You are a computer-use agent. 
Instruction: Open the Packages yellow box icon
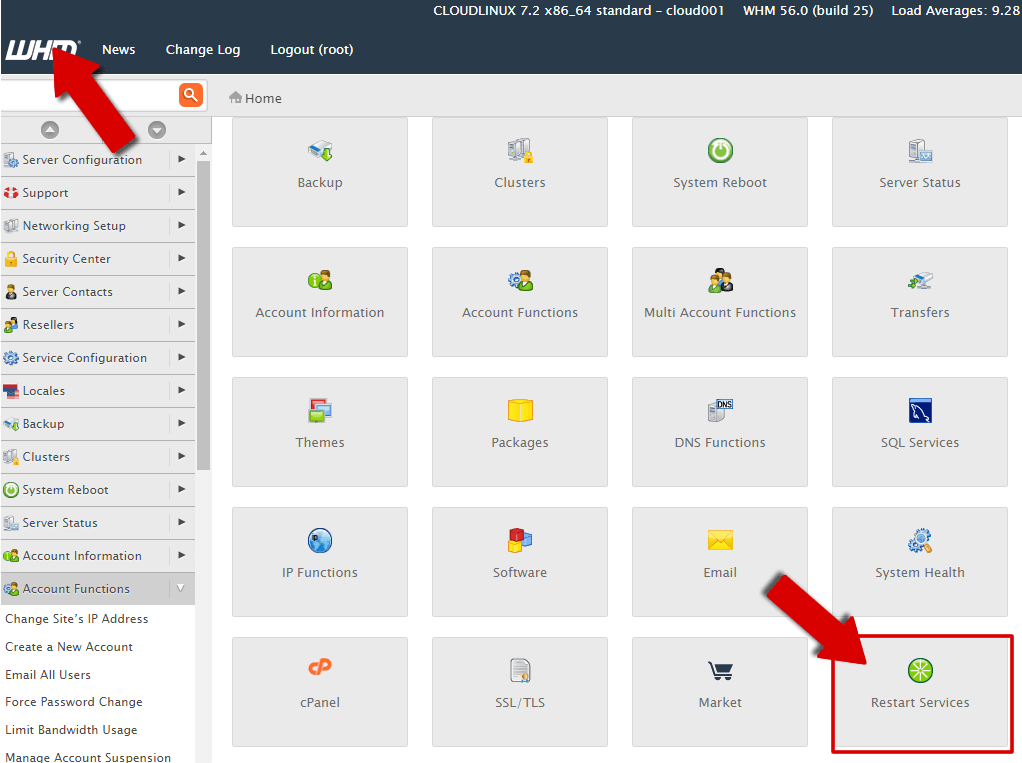click(520, 410)
